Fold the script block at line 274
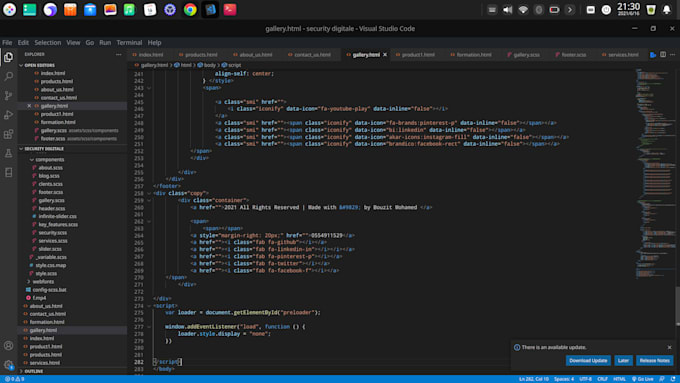The width and height of the screenshot is (680, 383). click(x=149, y=306)
